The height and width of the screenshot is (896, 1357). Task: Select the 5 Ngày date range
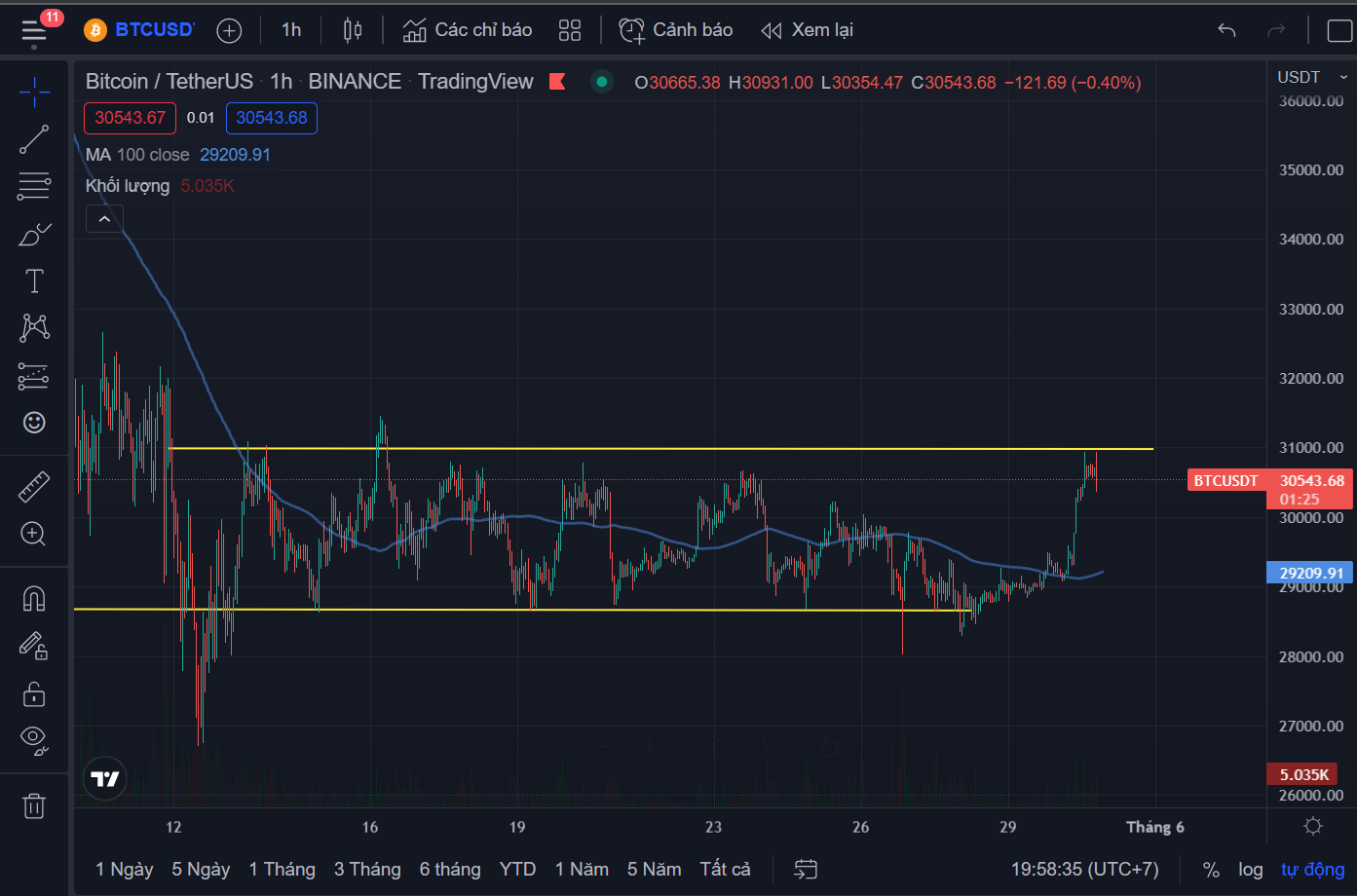coord(201,869)
